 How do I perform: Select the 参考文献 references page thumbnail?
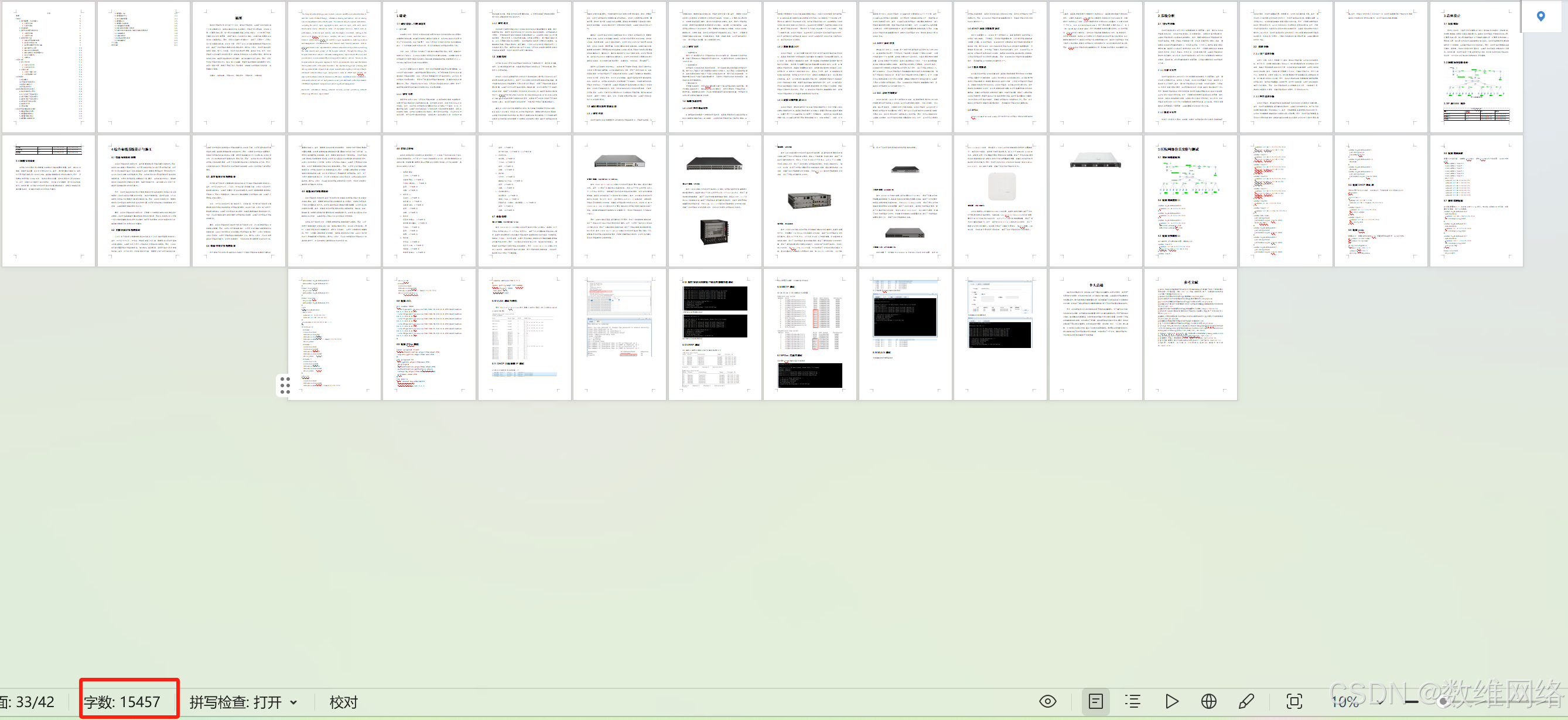click(x=1190, y=334)
